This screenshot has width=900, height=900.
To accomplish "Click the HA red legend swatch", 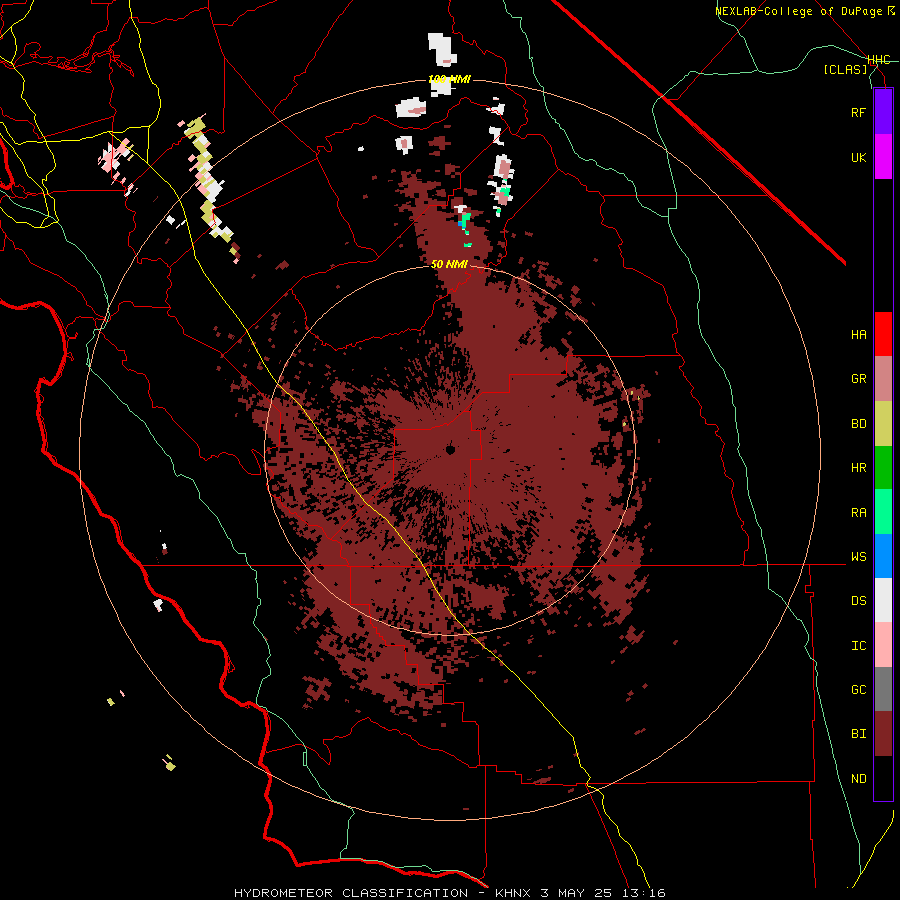I will [883, 334].
